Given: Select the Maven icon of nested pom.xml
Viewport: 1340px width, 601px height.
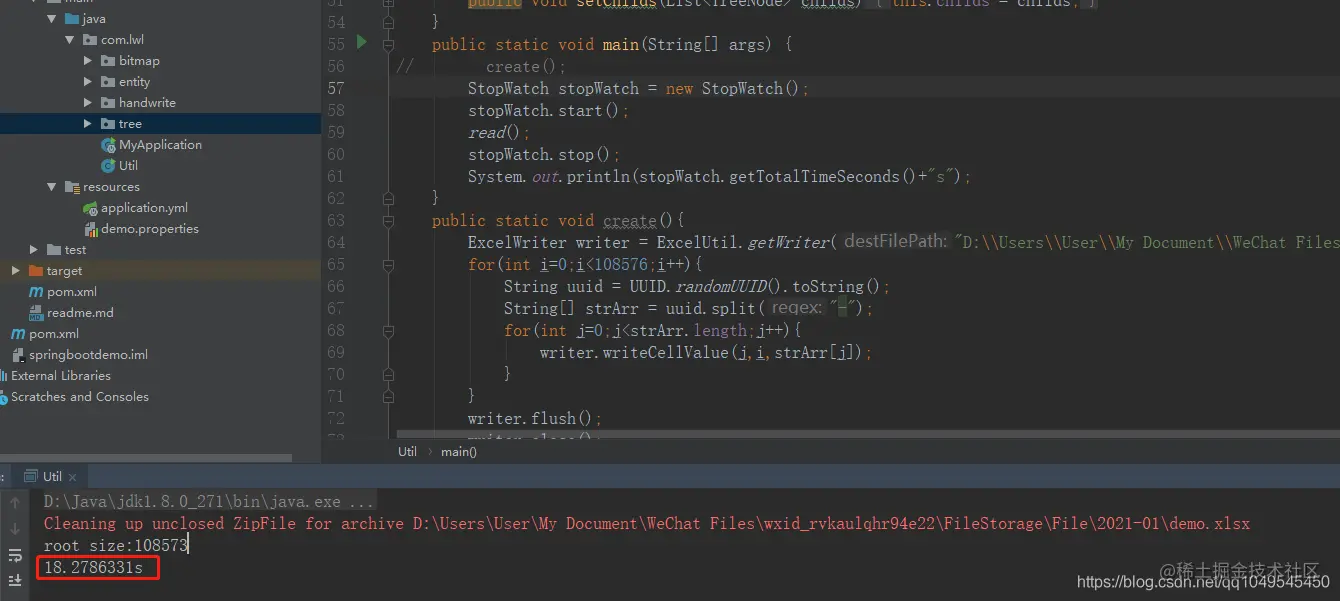Looking at the screenshot, I should 37,292.
